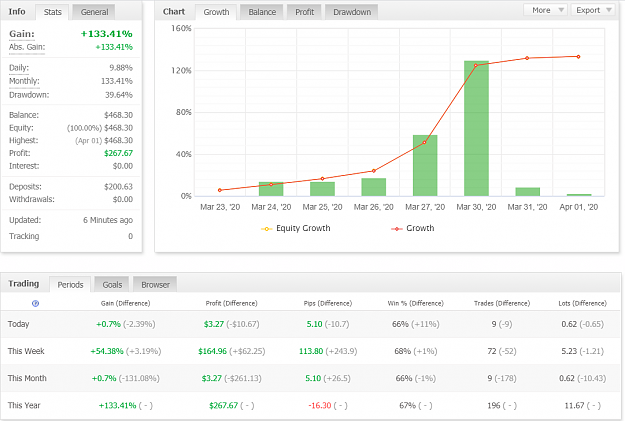625x421 pixels.
Task: Click the Updated '6 Minutes ago' text
Action: click(108, 220)
